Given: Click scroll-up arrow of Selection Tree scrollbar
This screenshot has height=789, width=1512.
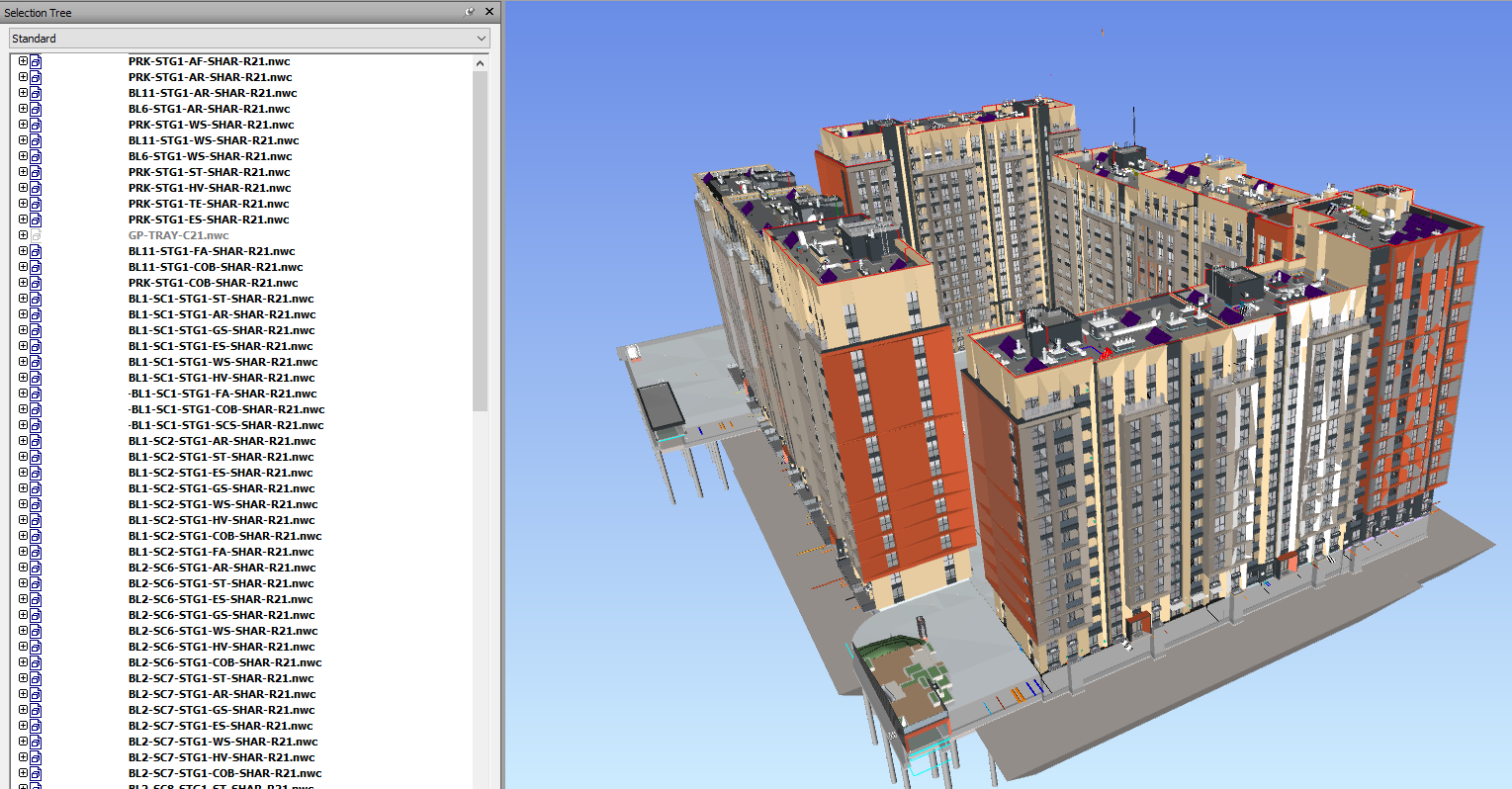Looking at the screenshot, I should (481, 62).
